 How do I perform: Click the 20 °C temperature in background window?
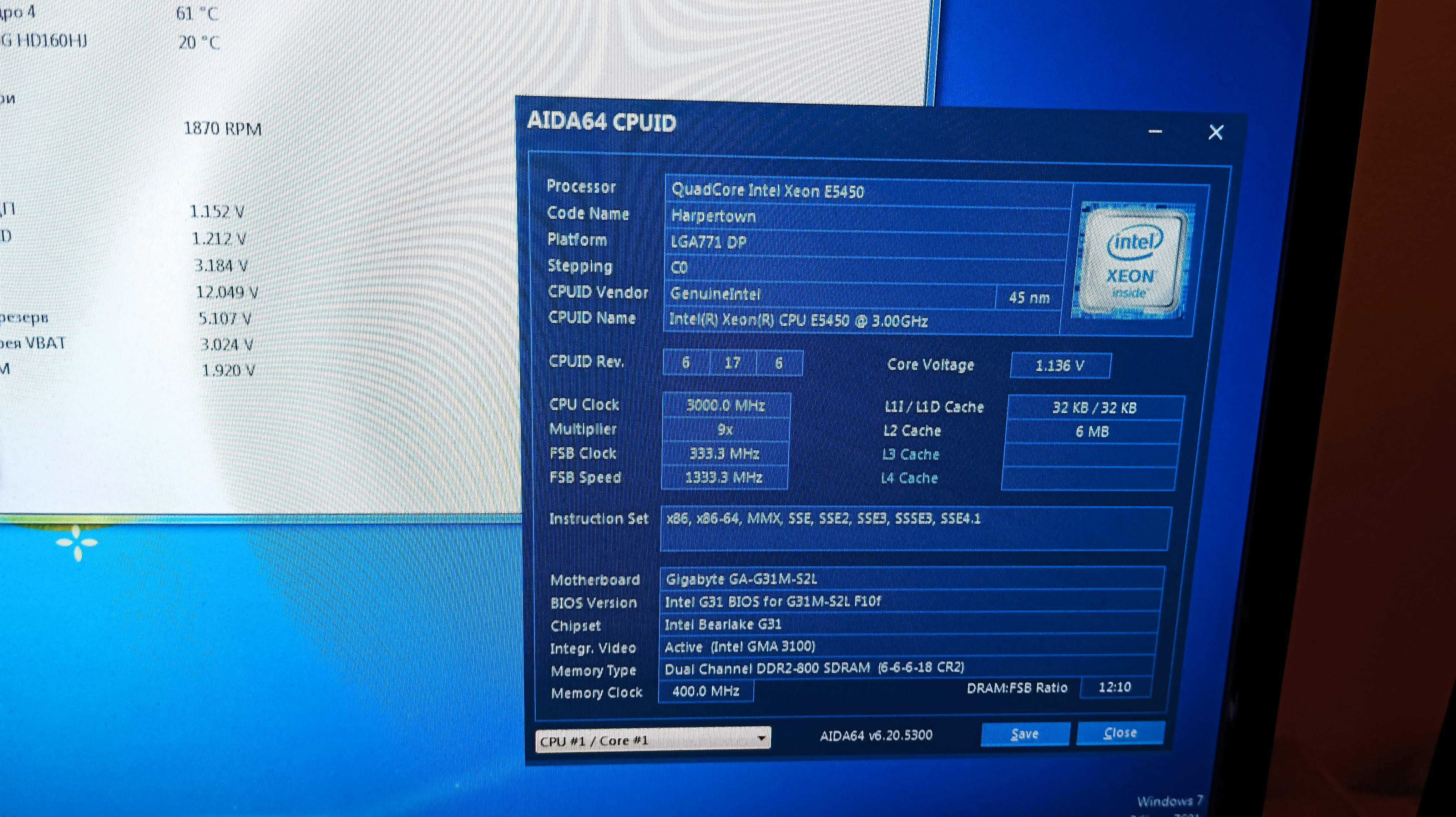(x=199, y=42)
